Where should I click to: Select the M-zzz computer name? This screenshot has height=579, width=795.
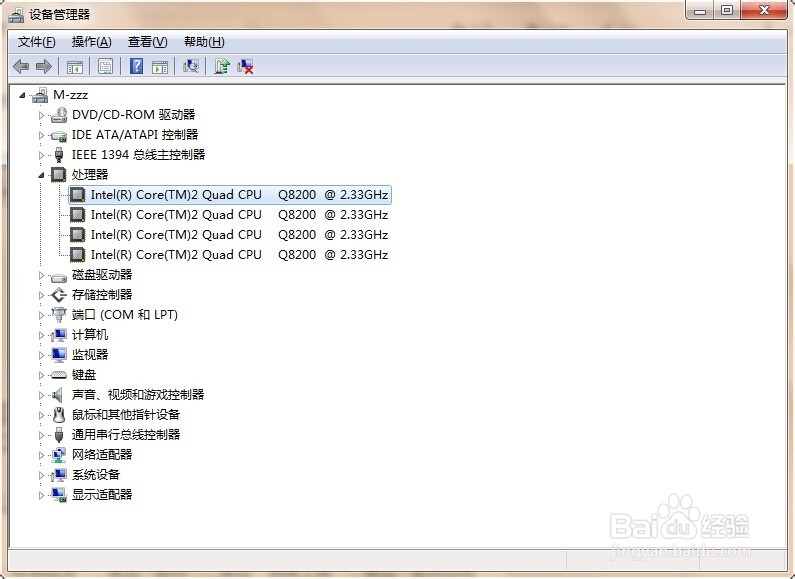[70, 95]
